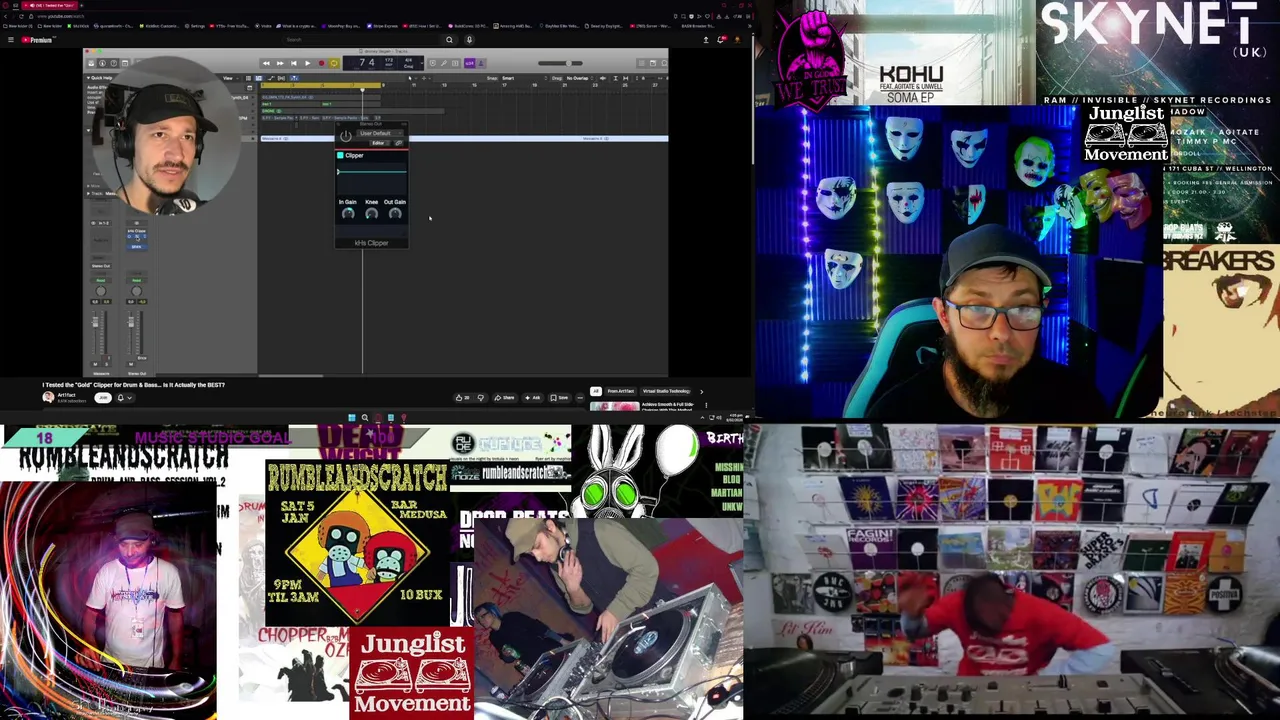Toggle the plugin link chain icon
Image resolution: width=1280 pixels, height=720 pixels.
(x=398, y=143)
